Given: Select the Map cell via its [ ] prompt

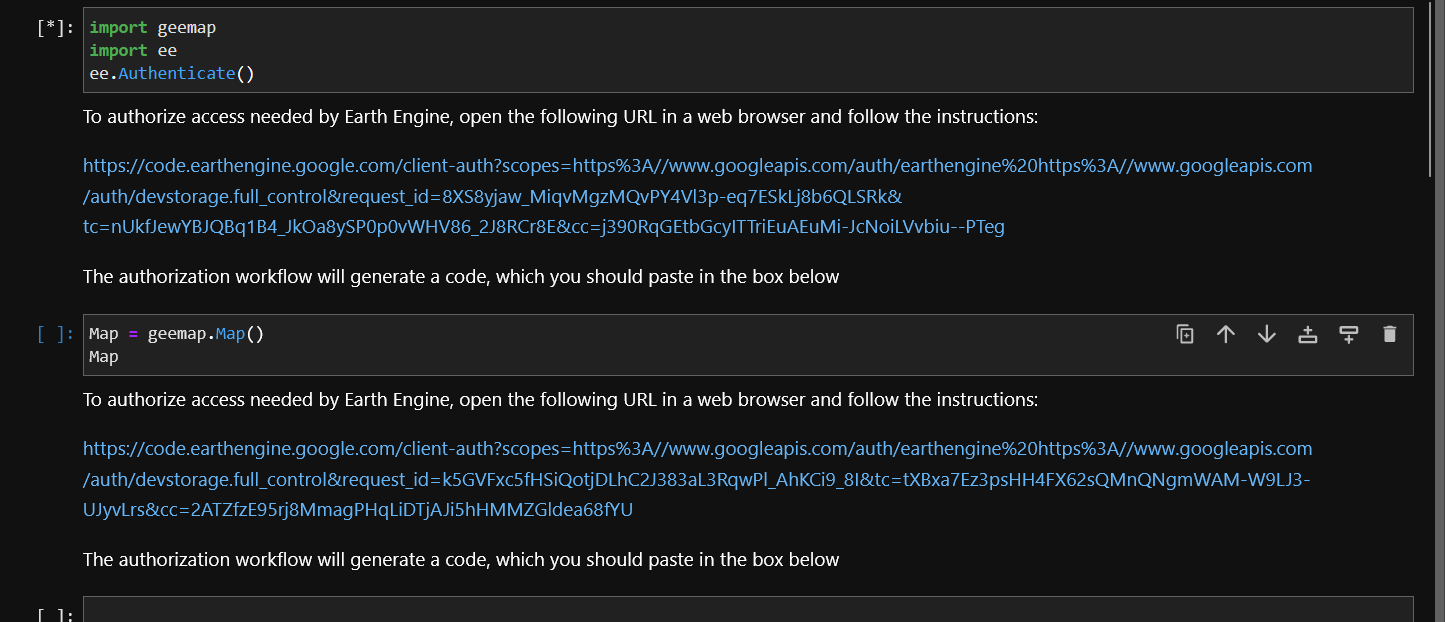Looking at the screenshot, I should click(x=54, y=334).
